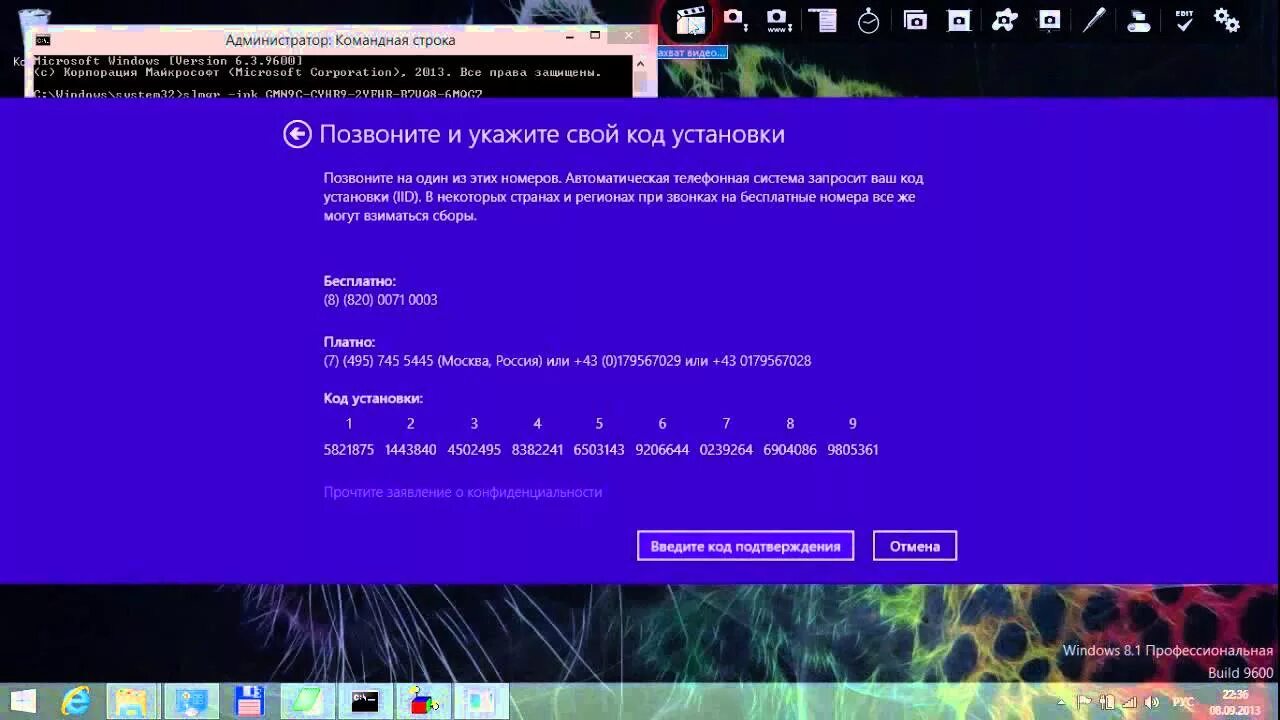Click the stopwatch timer capture icon

pyautogui.click(x=868, y=20)
